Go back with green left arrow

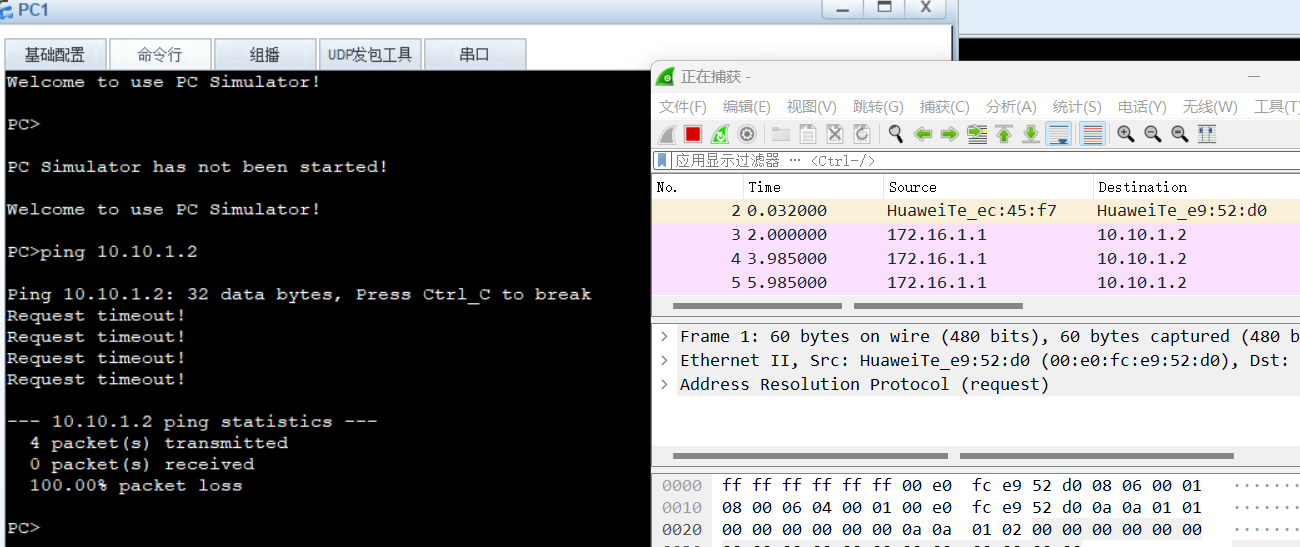point(923,134)
